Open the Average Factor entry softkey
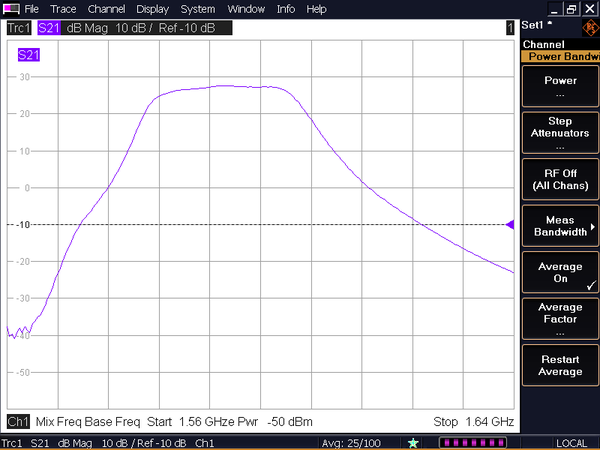Screen dimensions: 600x450 coord(560,319)
